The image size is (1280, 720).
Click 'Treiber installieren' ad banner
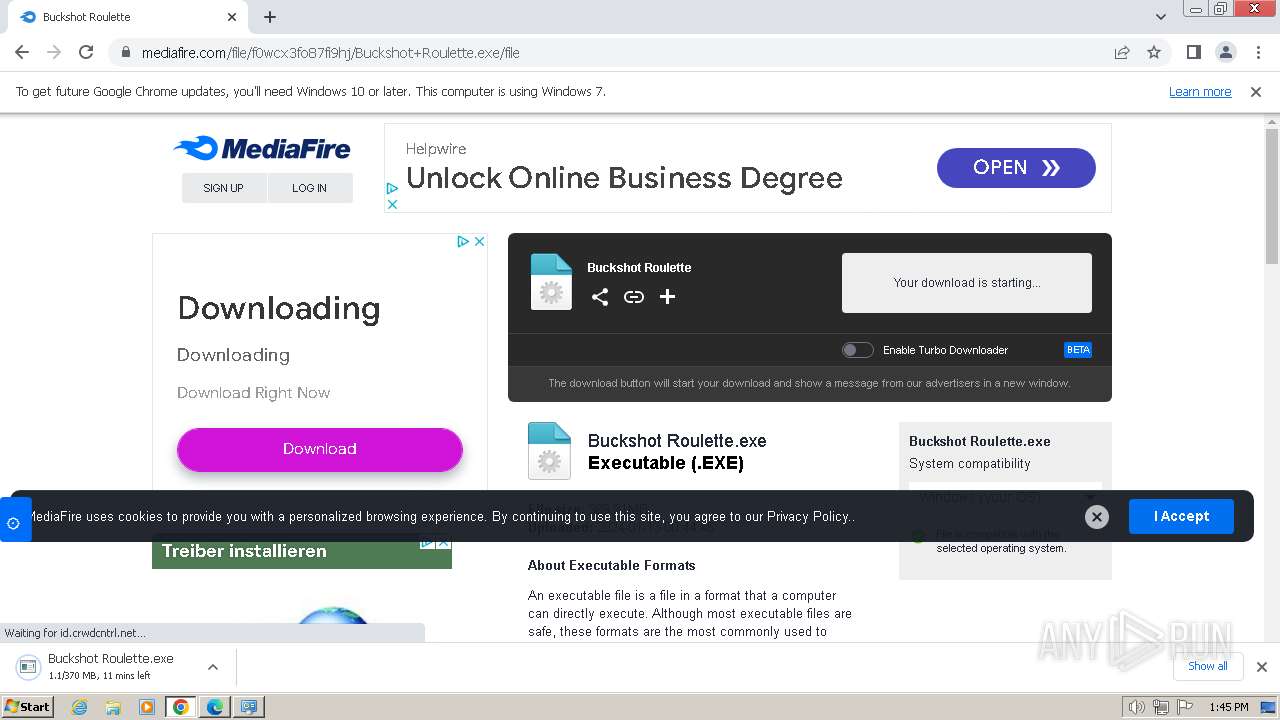(x=302, y=551)
